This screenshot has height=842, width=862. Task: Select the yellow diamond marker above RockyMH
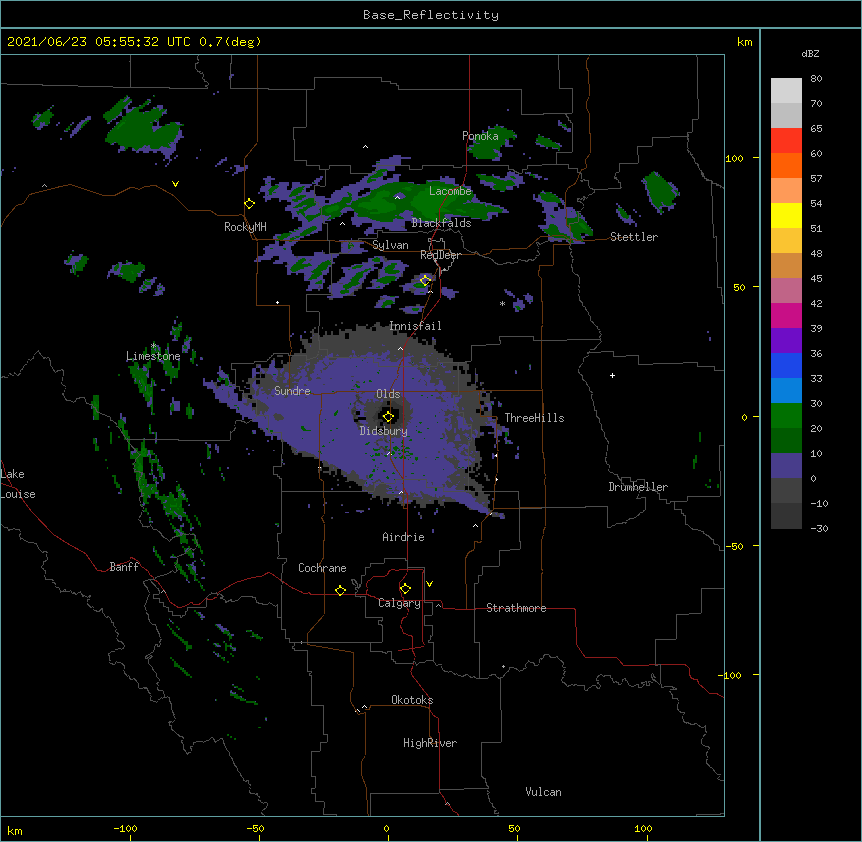(x=249, y=204)
